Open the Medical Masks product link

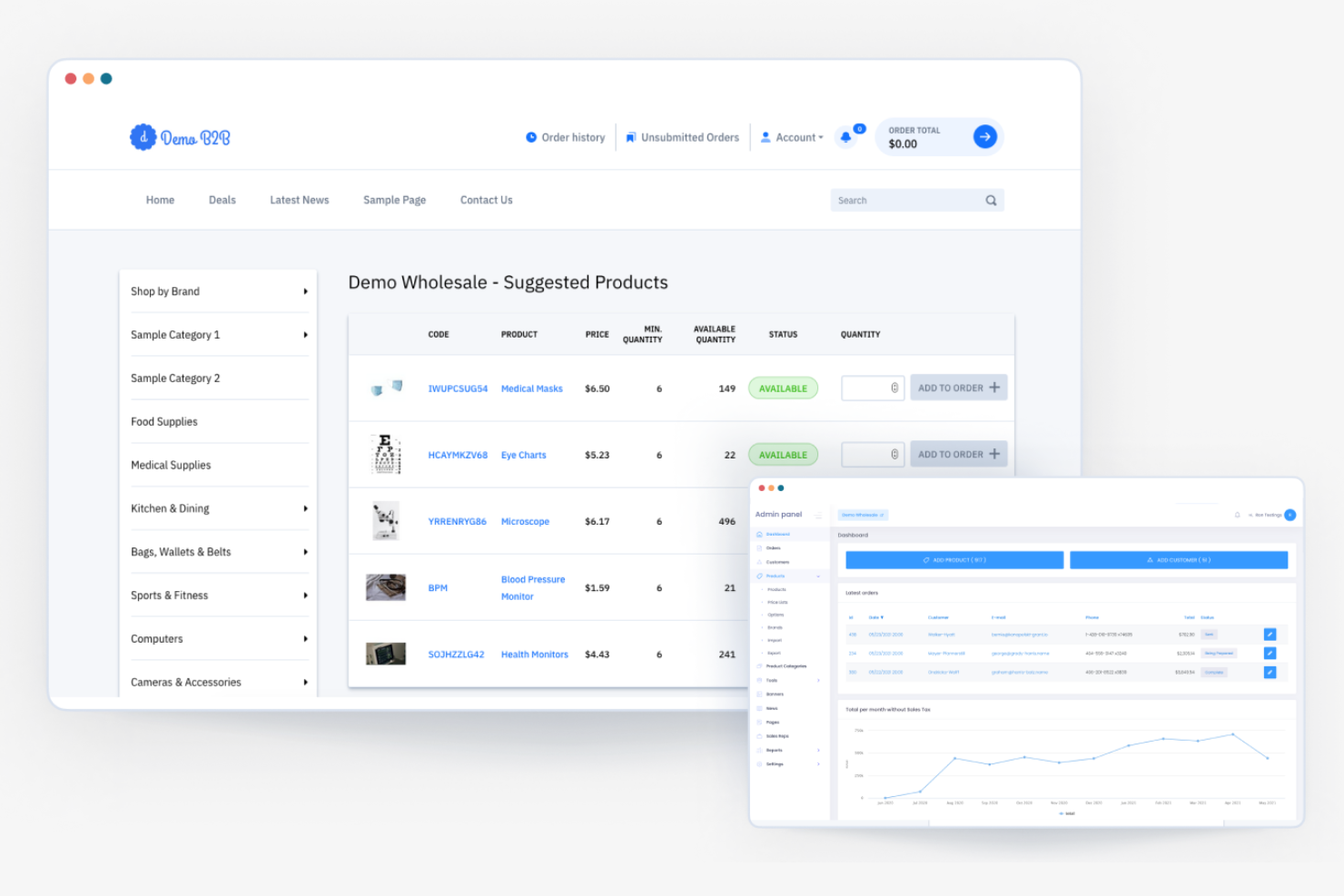(532, 388)
